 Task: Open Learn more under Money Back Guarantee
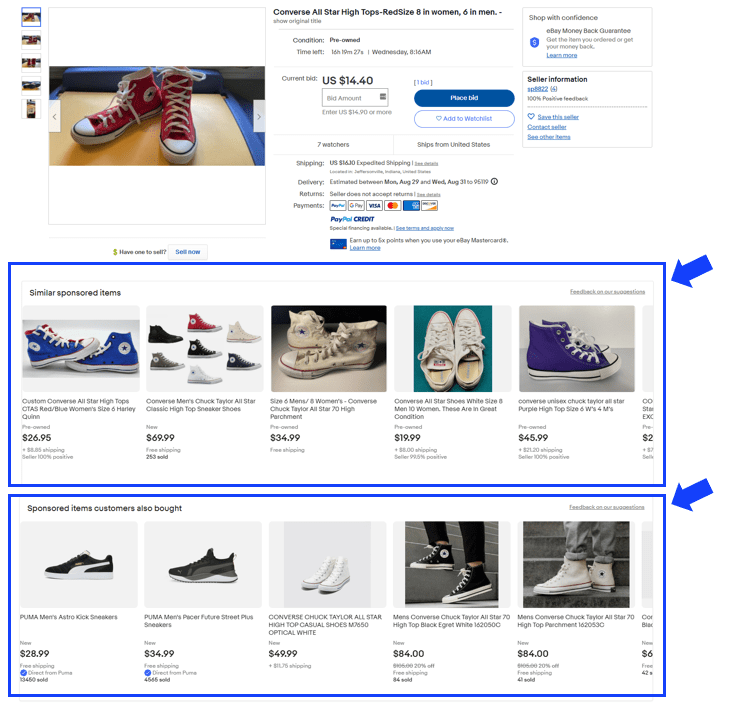562,56
